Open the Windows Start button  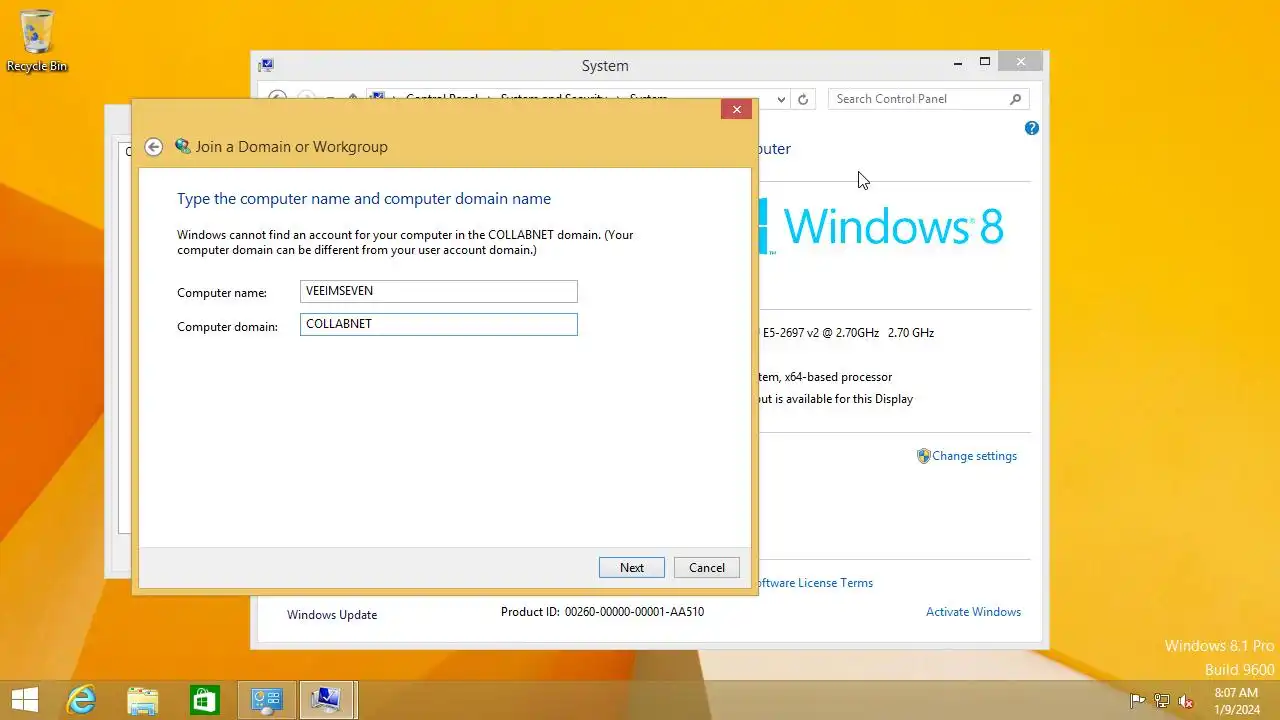(x=24, y=700)
